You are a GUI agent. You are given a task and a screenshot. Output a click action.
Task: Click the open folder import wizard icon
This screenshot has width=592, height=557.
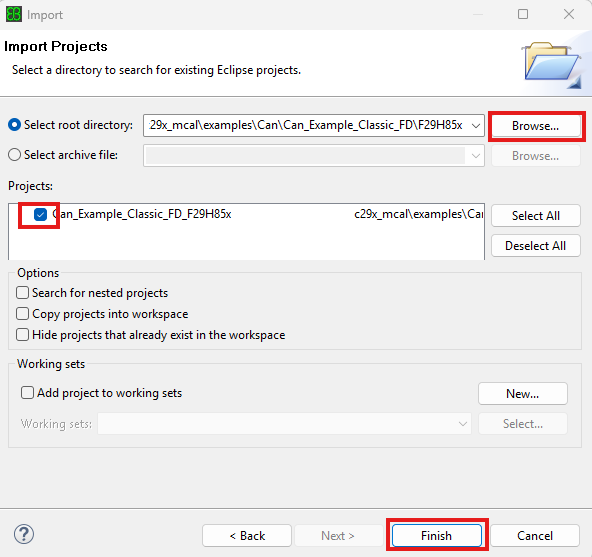pyautogui.click(x=552, y=64)
